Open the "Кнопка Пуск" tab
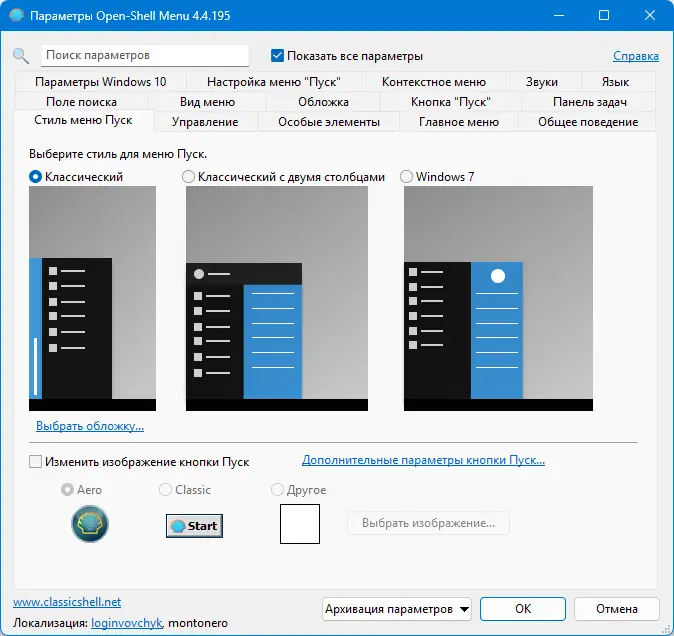The image size is (674, 636). 450,102
